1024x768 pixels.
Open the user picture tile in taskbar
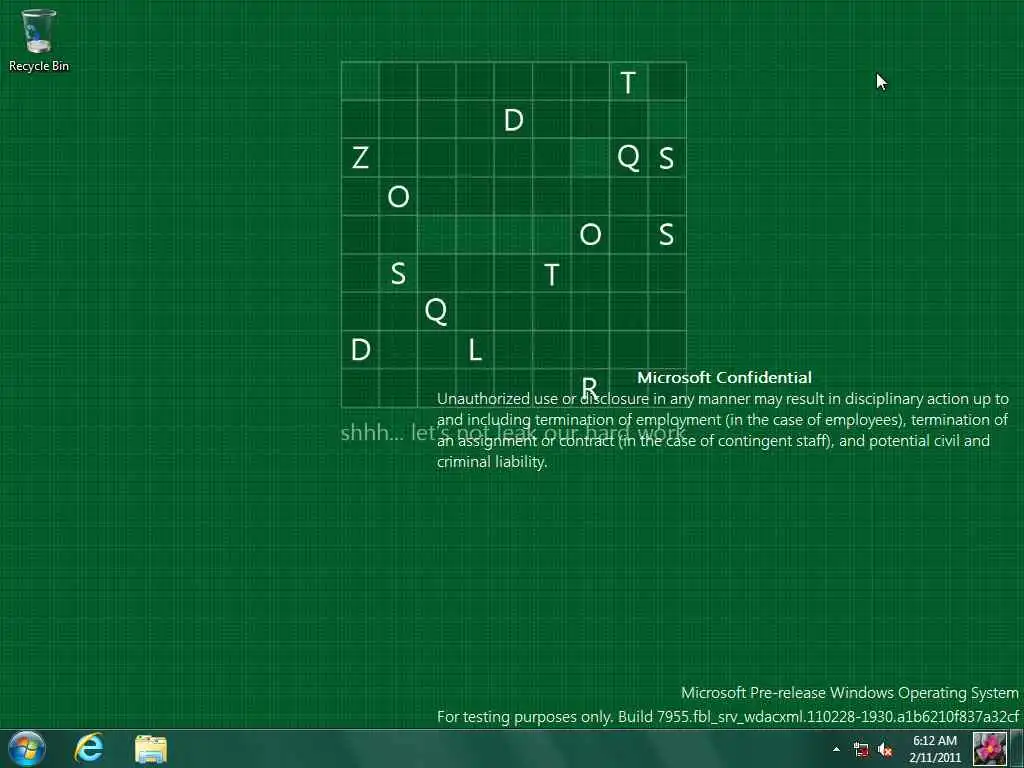[x=989, y=748]
